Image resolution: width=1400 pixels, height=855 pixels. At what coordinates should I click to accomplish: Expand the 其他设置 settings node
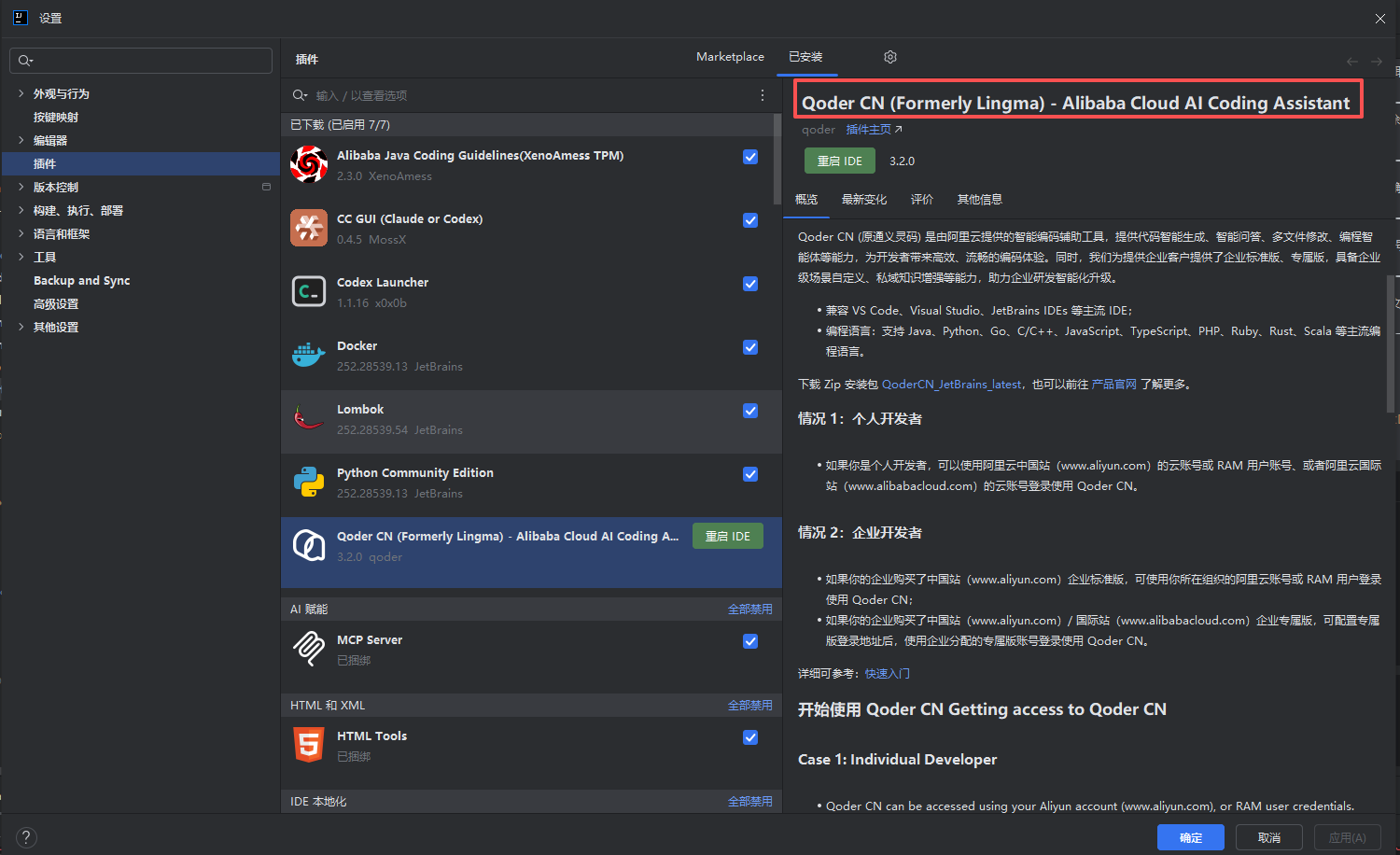tap(21, 327)
